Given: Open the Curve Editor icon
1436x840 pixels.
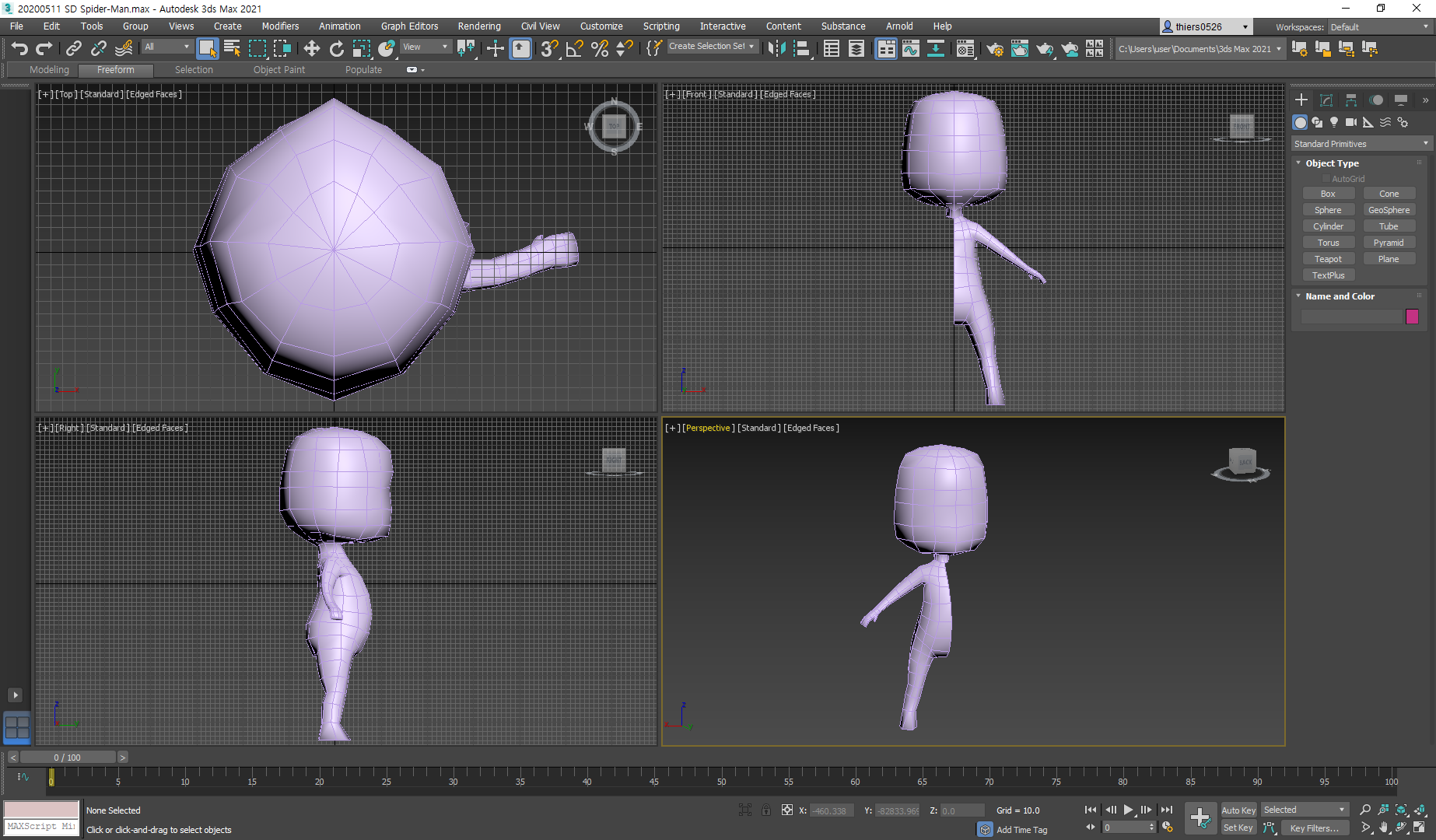Looking at the screenshot, I should 910,49.
